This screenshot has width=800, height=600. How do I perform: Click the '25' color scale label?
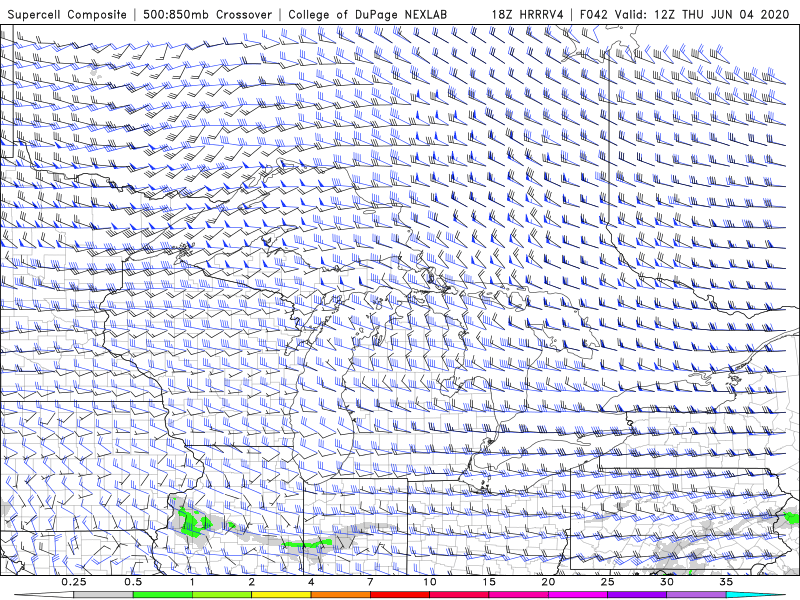click(x=608, y=582)
